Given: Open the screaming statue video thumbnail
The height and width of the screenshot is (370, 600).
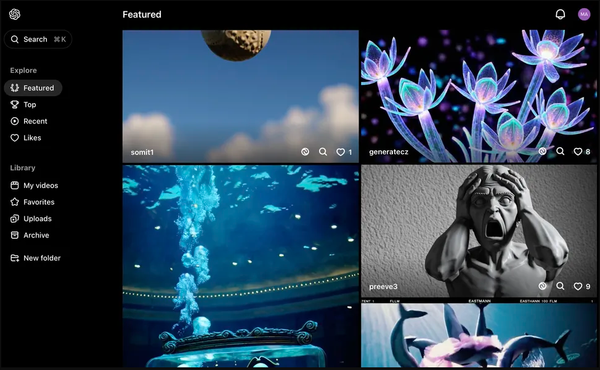Looking at the screenshot, I should [479, 231].
